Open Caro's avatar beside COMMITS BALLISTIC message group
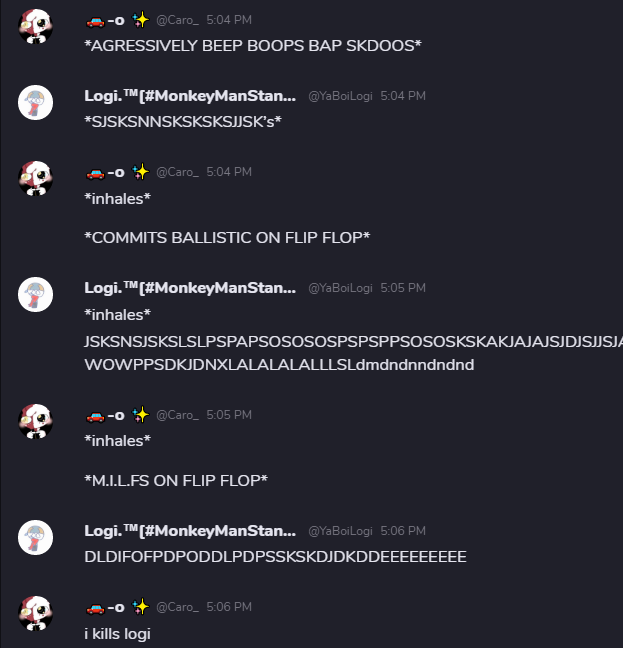This screenshot has height=648, width=623. [x=36, y=179]
